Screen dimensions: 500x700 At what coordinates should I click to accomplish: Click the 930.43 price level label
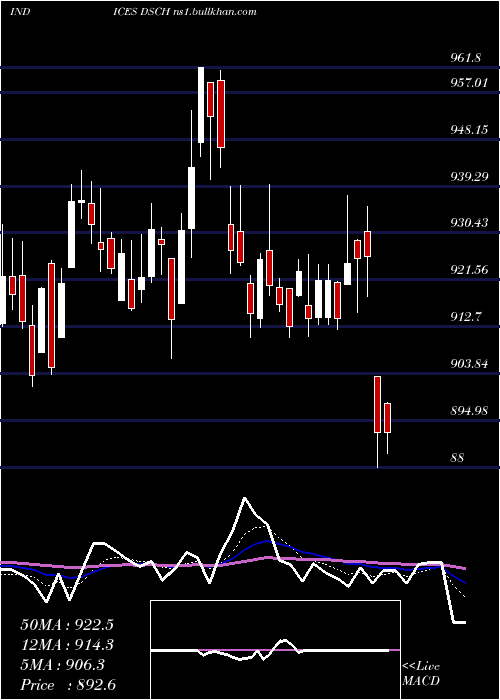tap(469, 222)
